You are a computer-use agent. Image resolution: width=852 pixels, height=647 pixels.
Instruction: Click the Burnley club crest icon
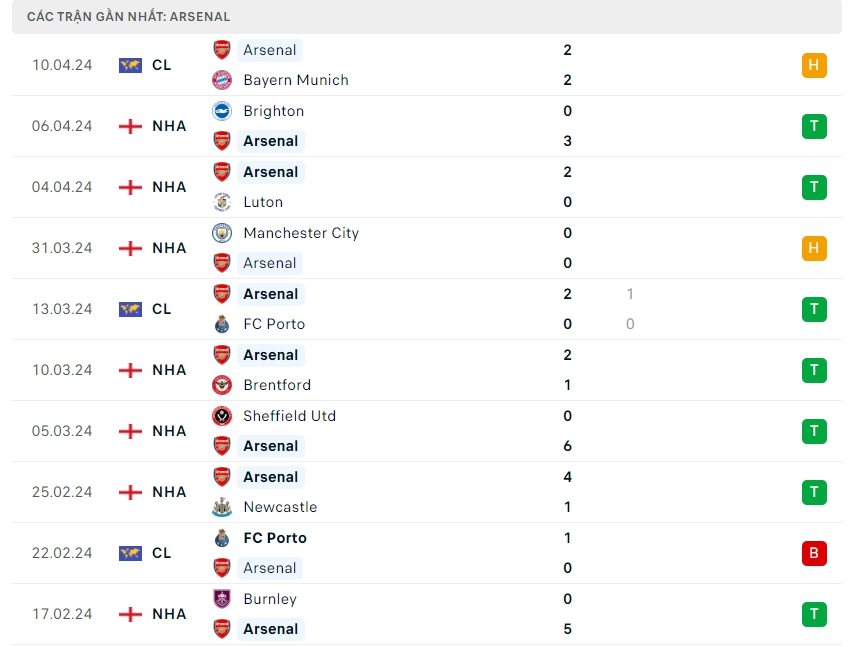pyautogui.click(x=222, y=599)
